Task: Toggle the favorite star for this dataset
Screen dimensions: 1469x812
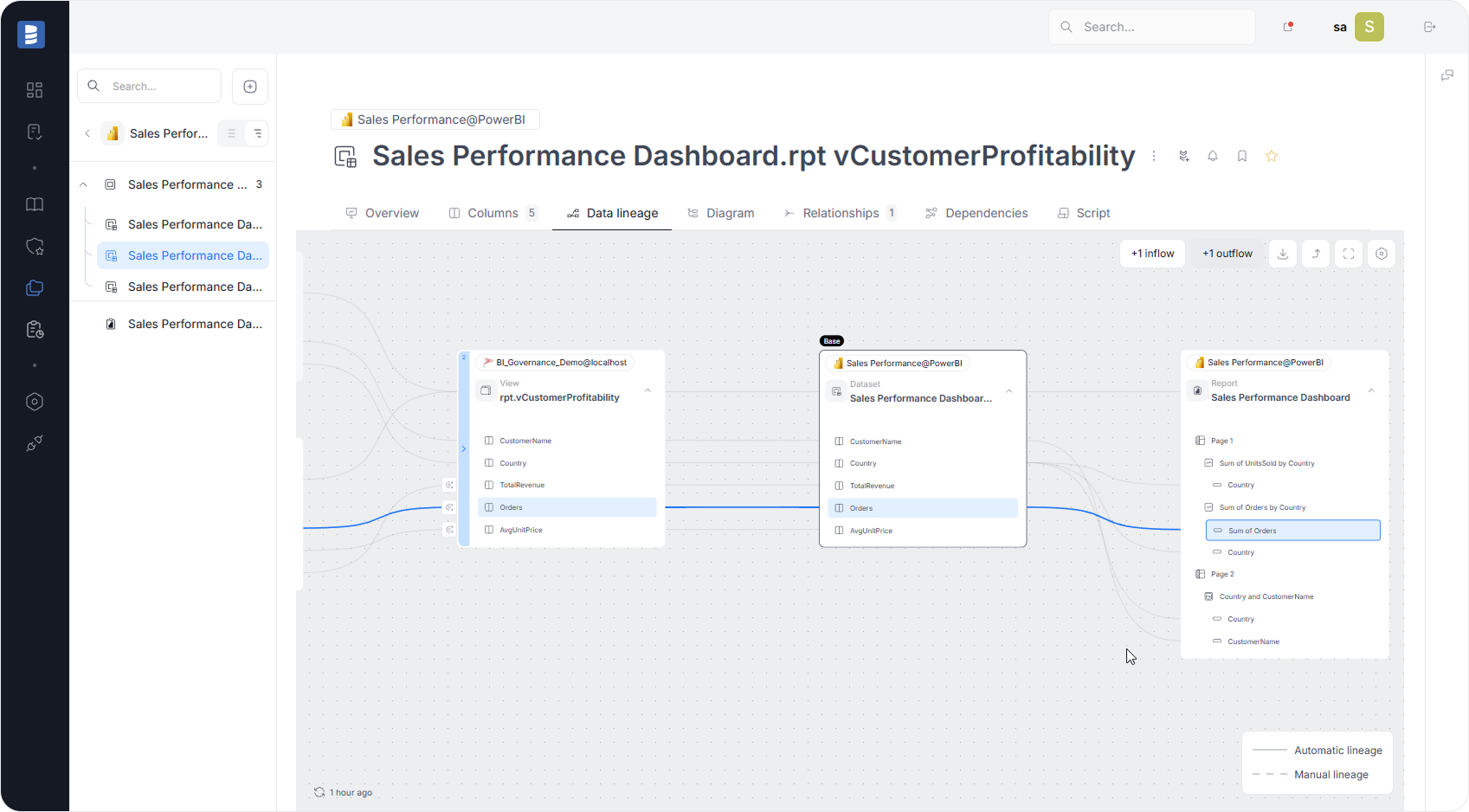Action: 1272,156
